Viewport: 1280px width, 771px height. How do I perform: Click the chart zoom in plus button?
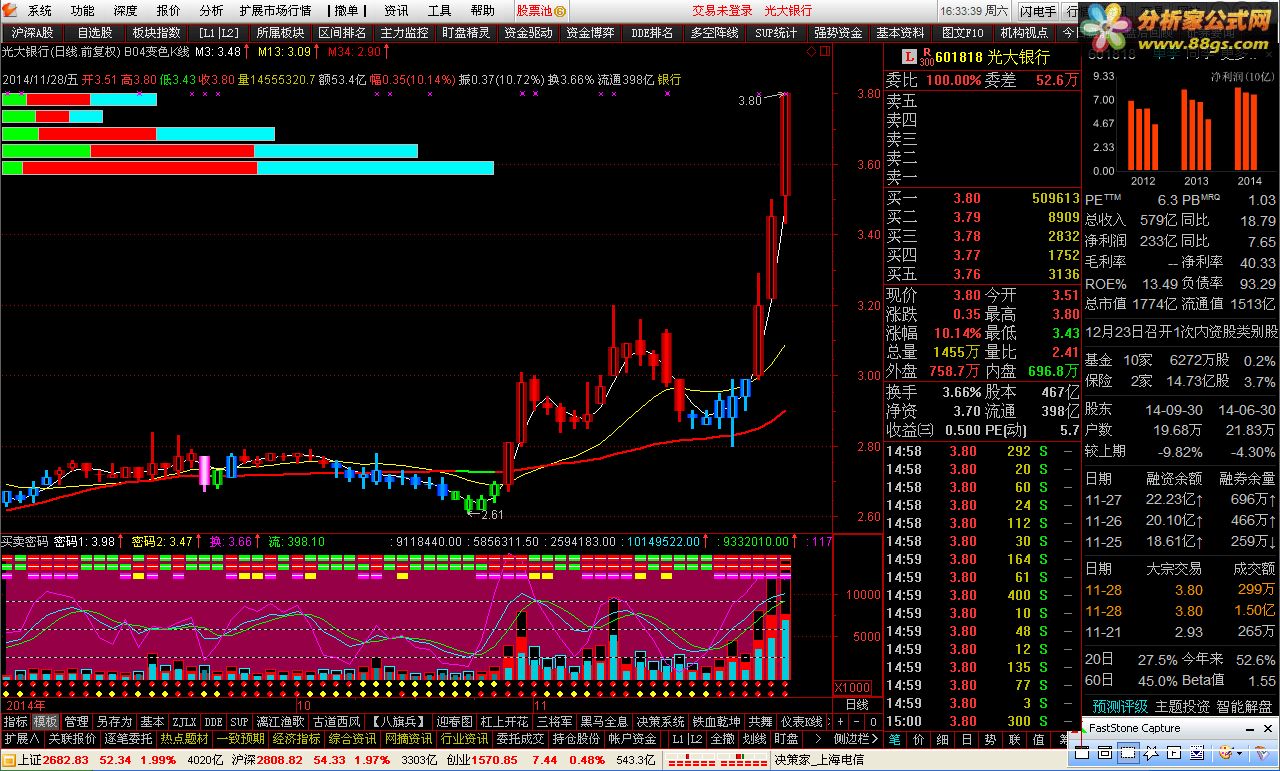point(841,720)
